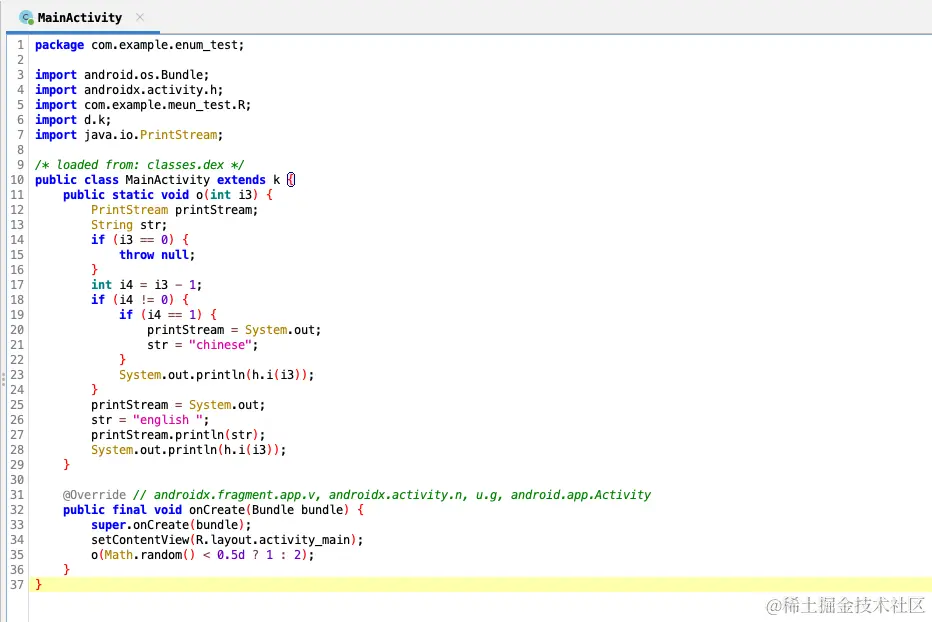The width and height of the screenshot is (932, 622).
Task: Click the 'String str;' declaration
Action: [129, 225]
